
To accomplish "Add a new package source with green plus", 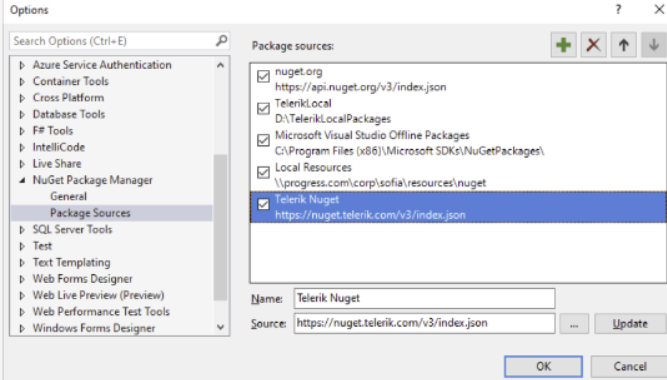I will (x=564, y=45).
